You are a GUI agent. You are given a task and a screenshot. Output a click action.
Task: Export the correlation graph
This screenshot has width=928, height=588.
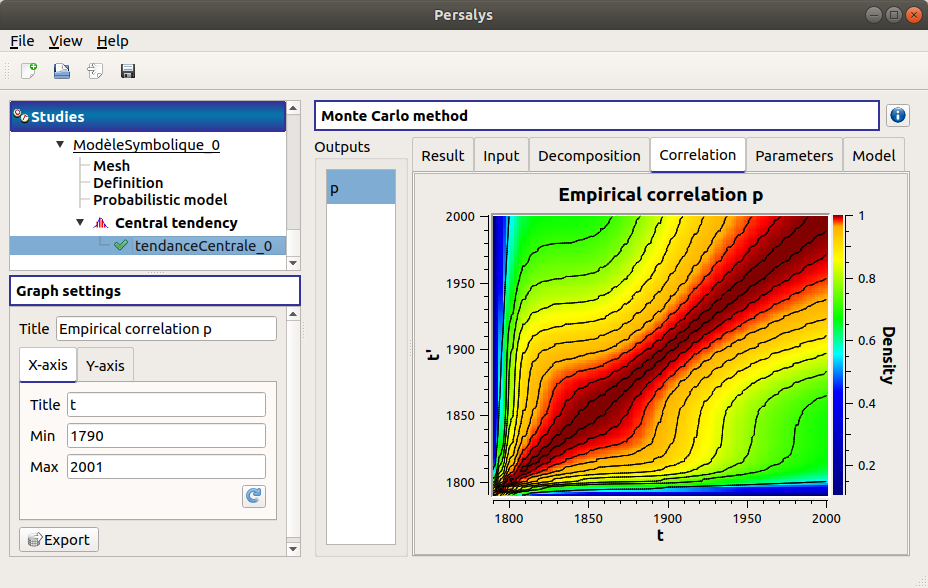tap(58, 539)
